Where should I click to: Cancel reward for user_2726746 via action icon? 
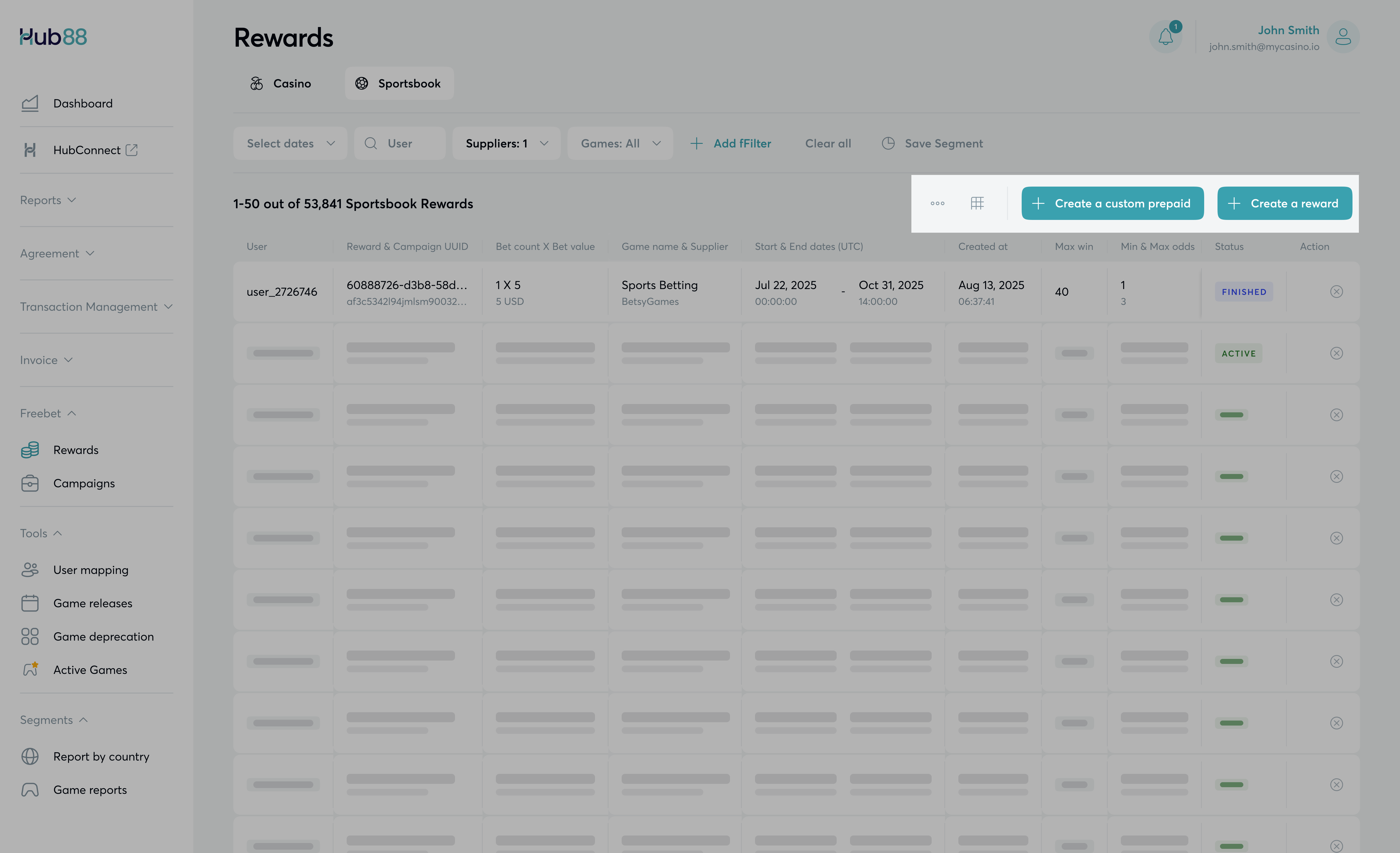pos(1336,292)
